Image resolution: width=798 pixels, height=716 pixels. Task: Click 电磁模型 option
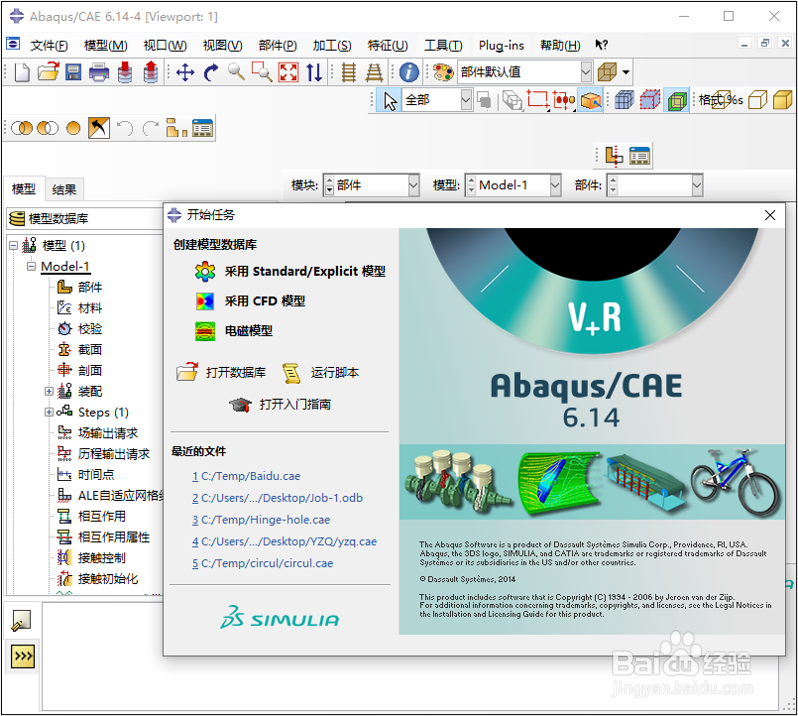tap(234, 331)
